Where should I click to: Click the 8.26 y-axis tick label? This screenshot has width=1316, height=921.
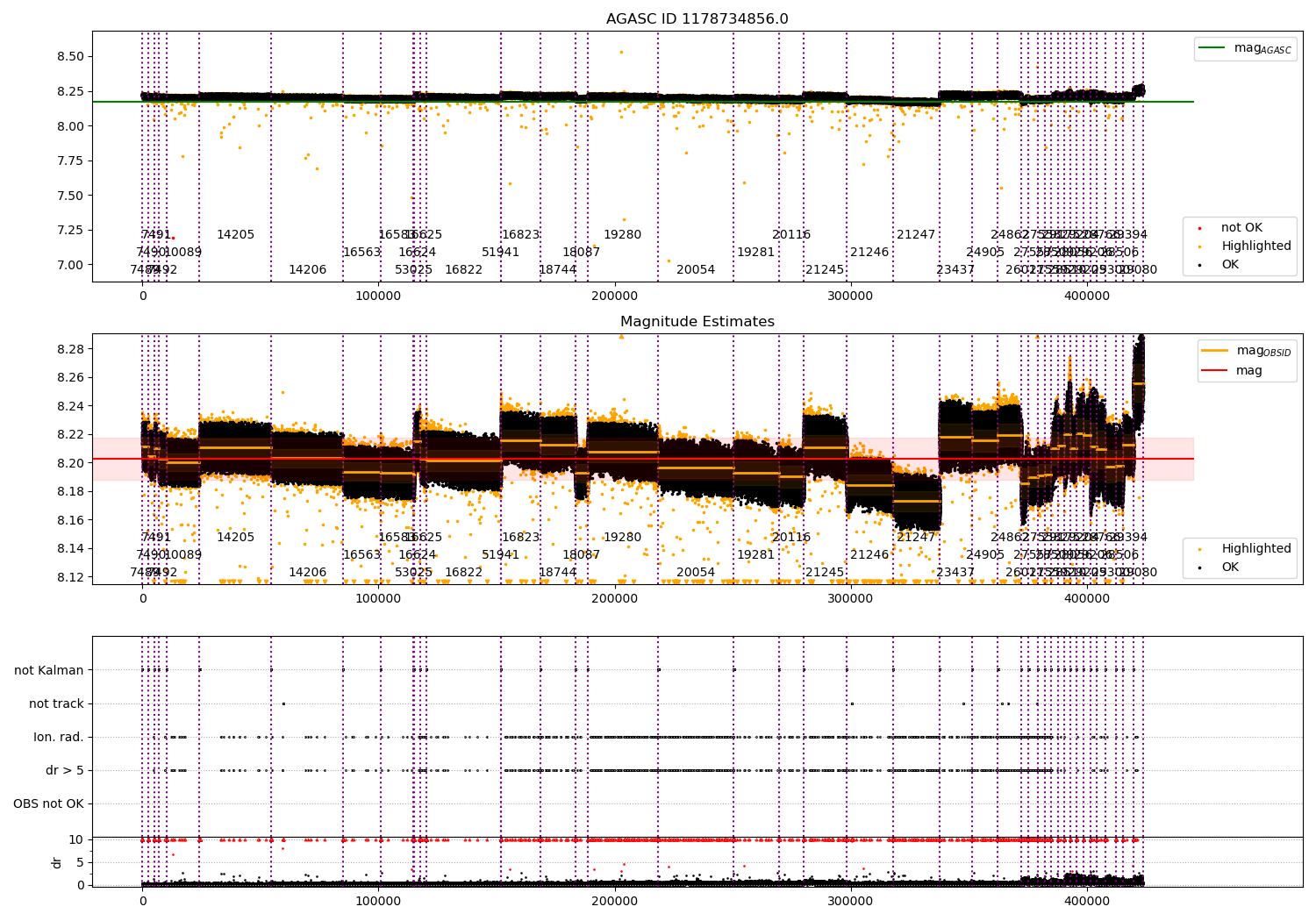point(69,378)
